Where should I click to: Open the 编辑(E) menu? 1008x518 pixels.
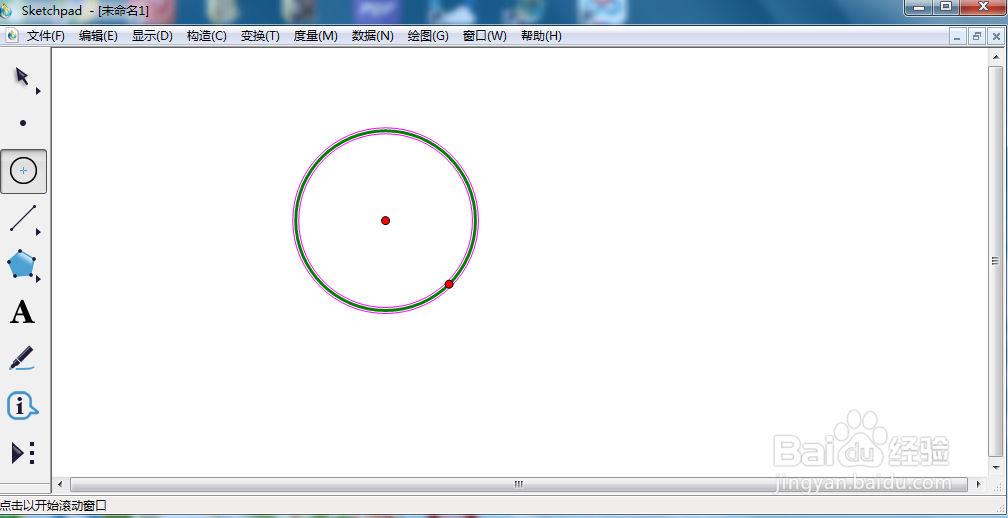(98, 36)
